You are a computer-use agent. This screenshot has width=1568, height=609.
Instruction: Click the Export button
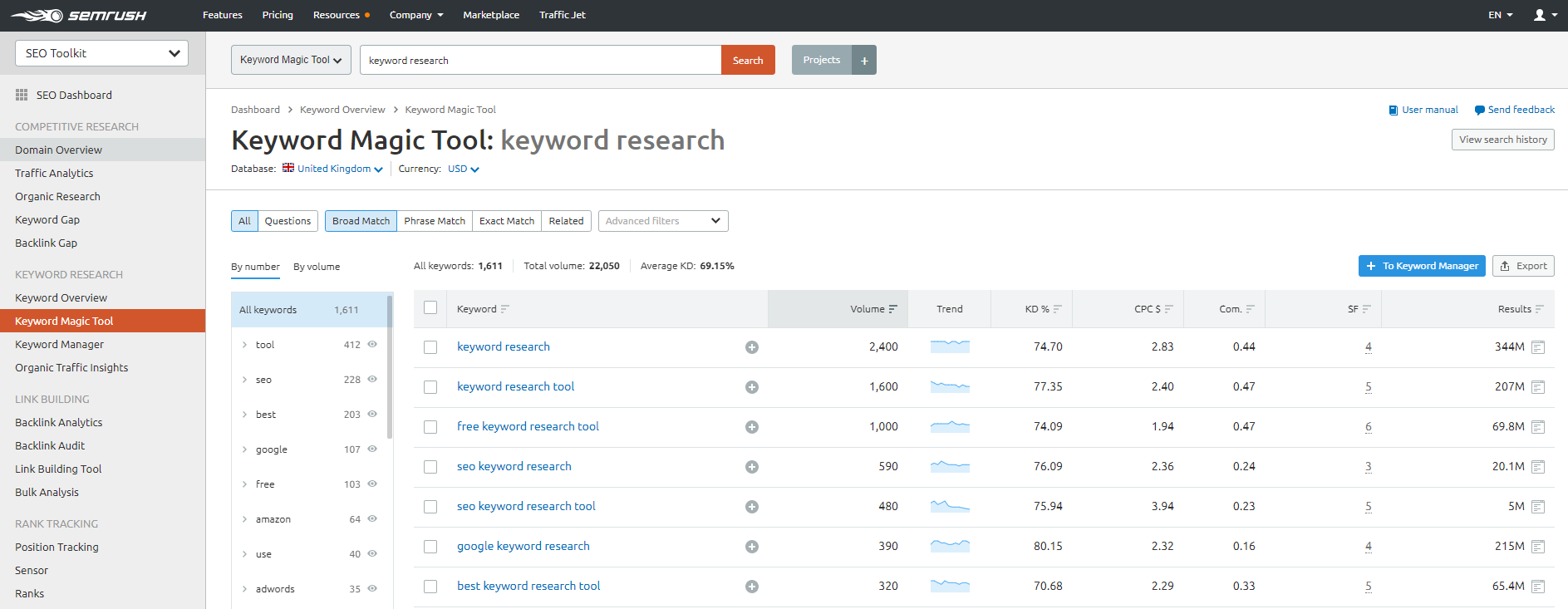tap(1523, 266)
